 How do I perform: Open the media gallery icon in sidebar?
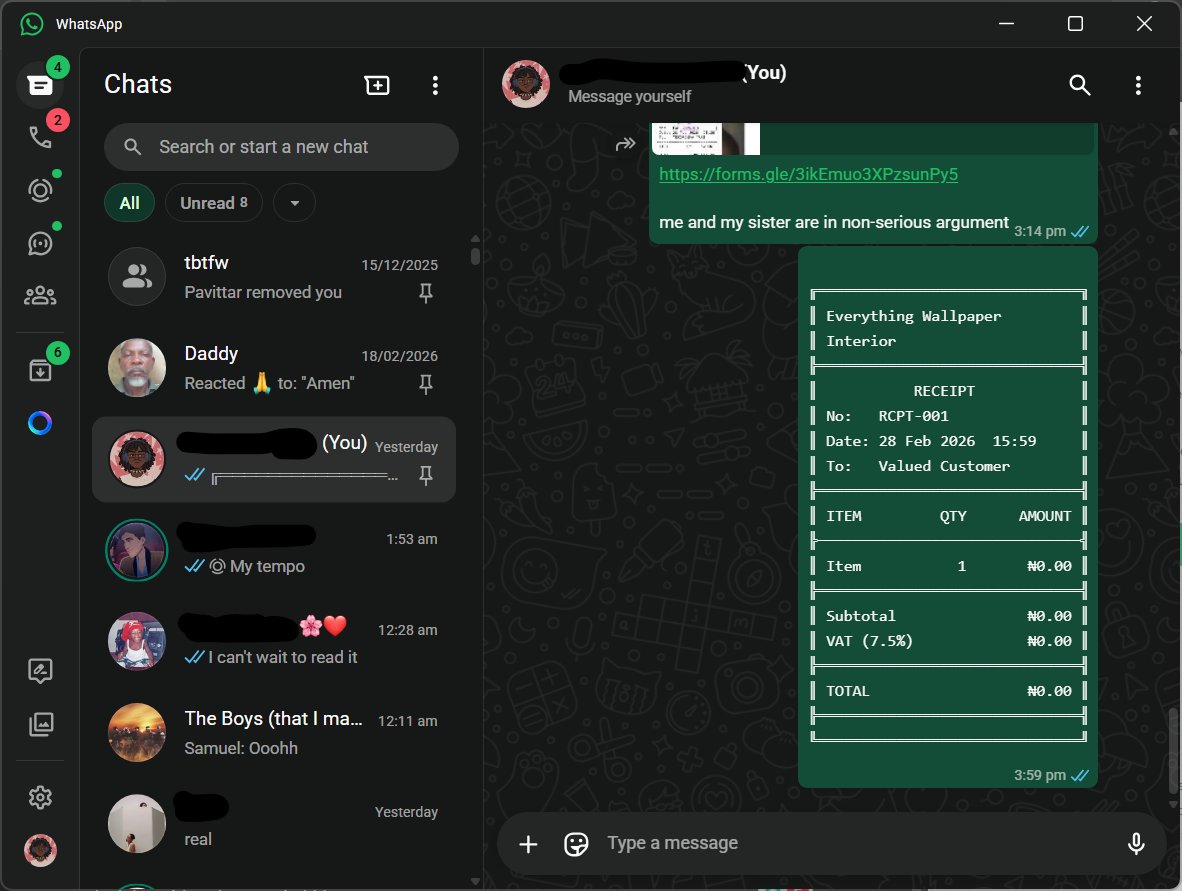[40, 724]
